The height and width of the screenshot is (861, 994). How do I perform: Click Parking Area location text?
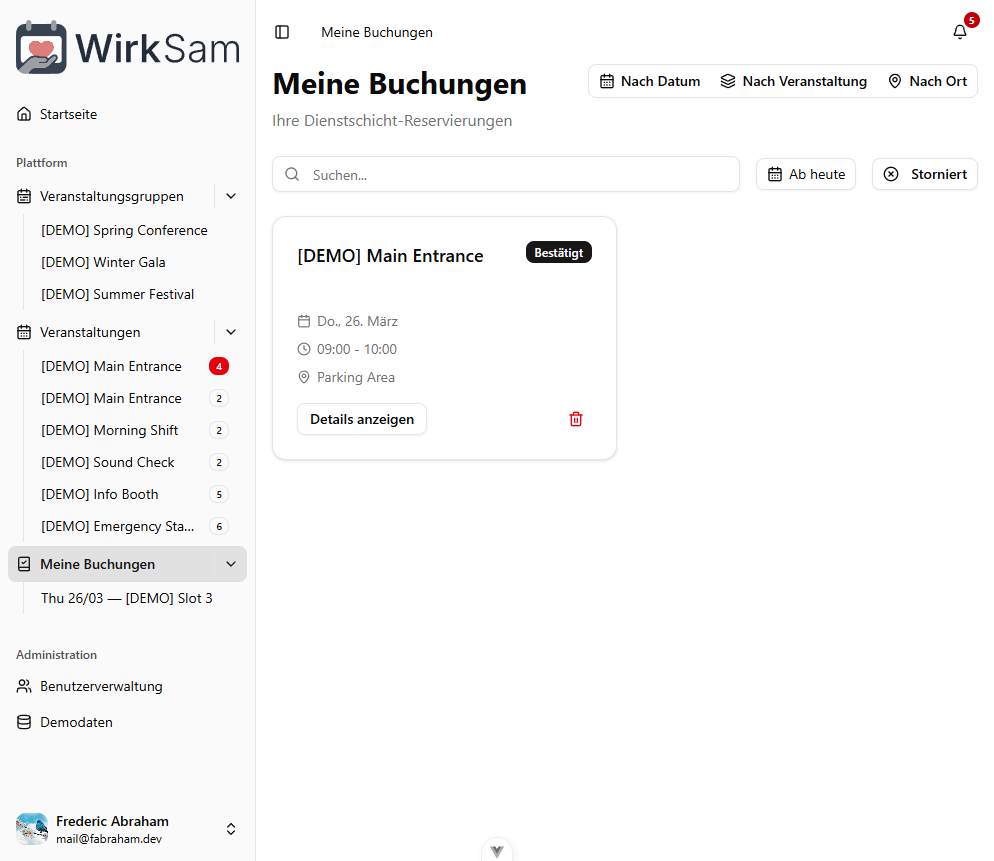click(356, 377)
